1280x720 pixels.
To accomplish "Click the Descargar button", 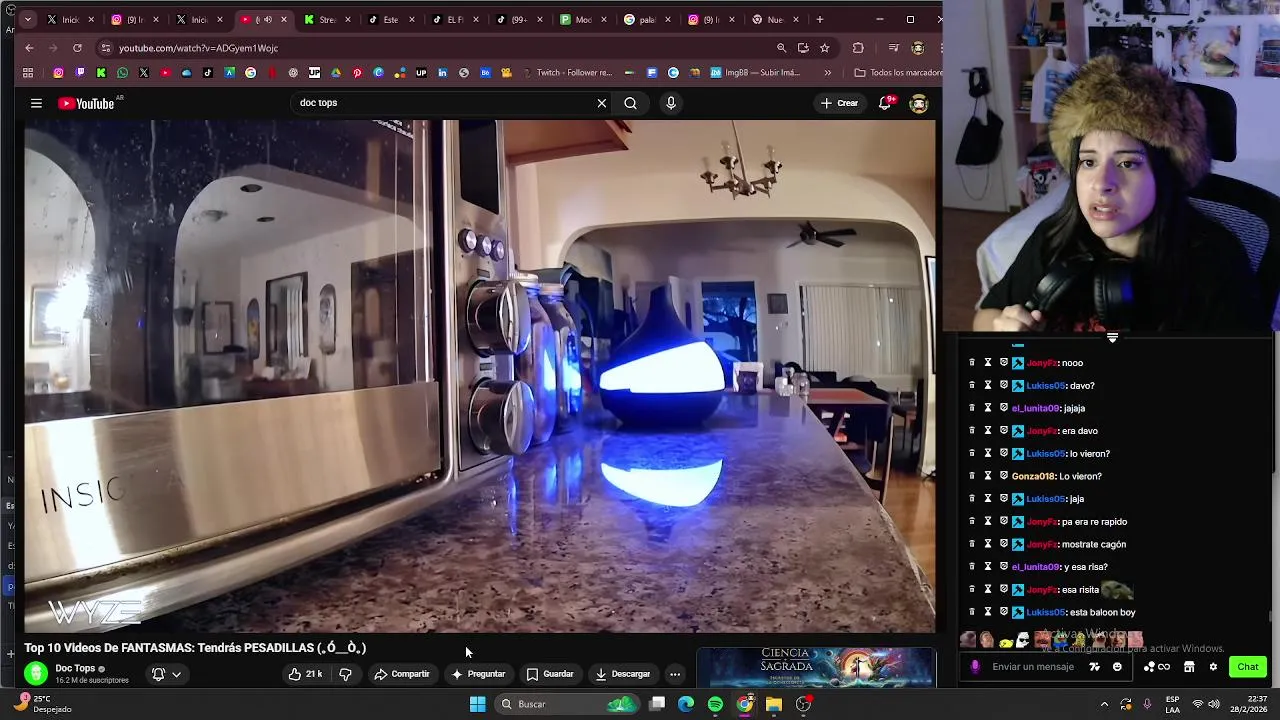I will pos(622,674).
